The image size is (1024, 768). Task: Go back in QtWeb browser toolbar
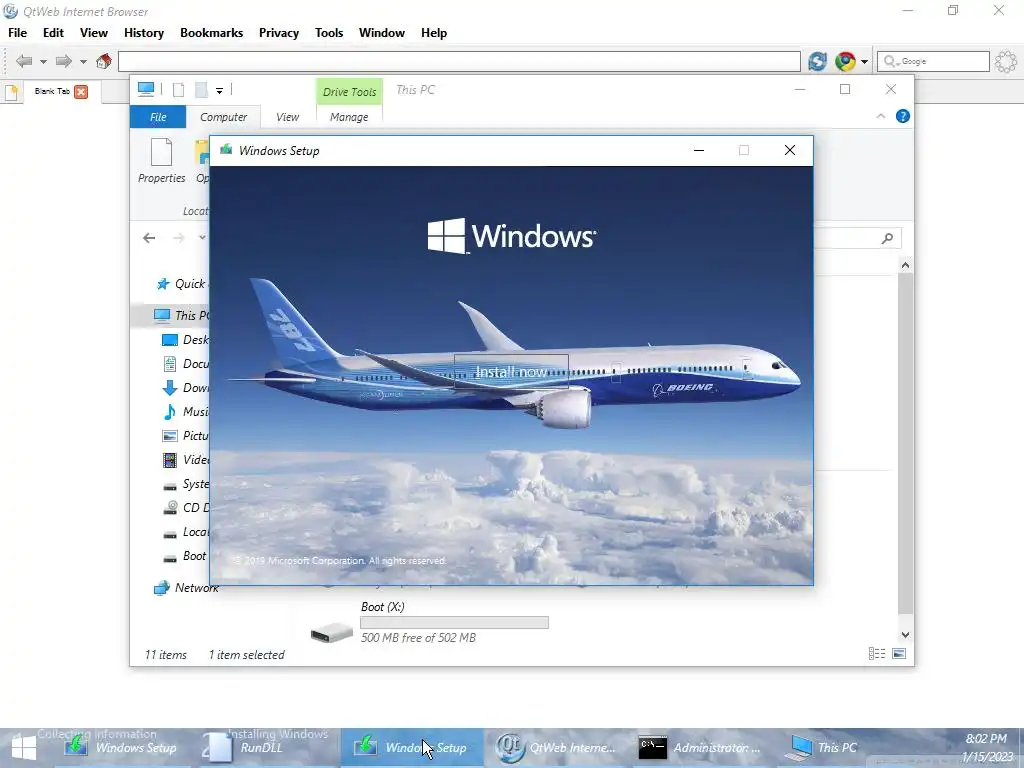click(24, 61)
